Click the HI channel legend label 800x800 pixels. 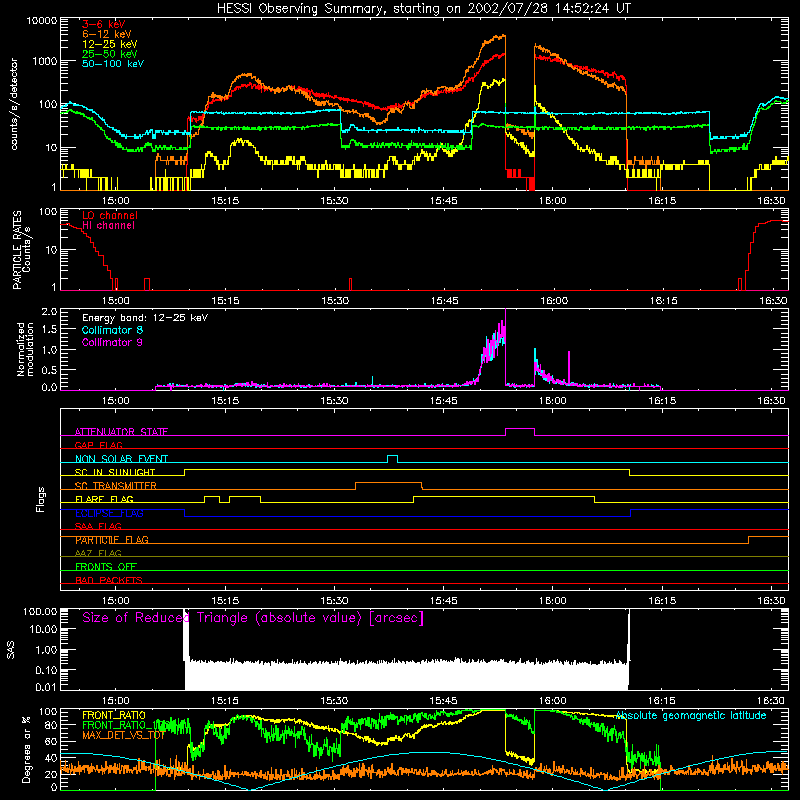(x=108, y=225)
